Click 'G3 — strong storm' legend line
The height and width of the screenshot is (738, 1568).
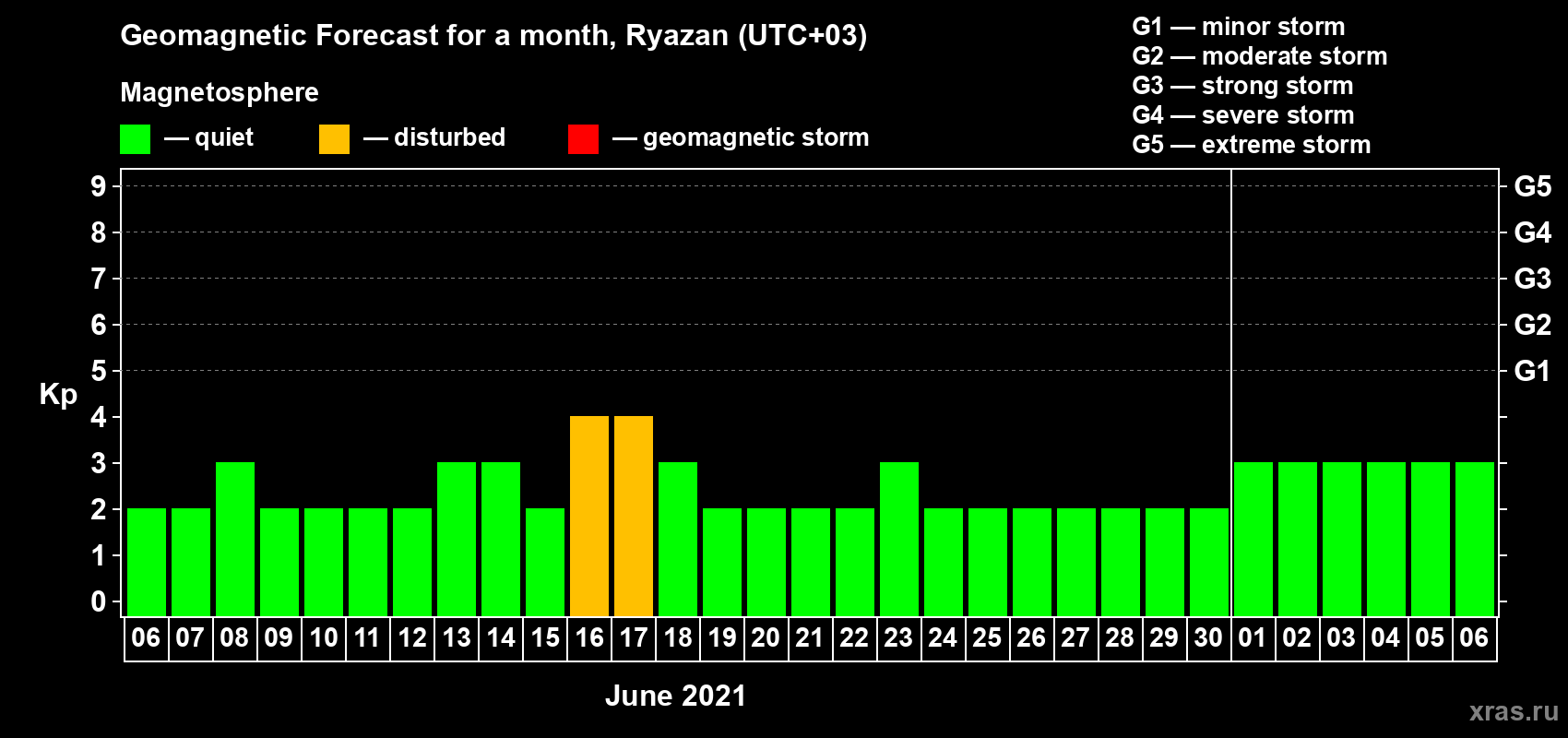(x=1243, y=86)
